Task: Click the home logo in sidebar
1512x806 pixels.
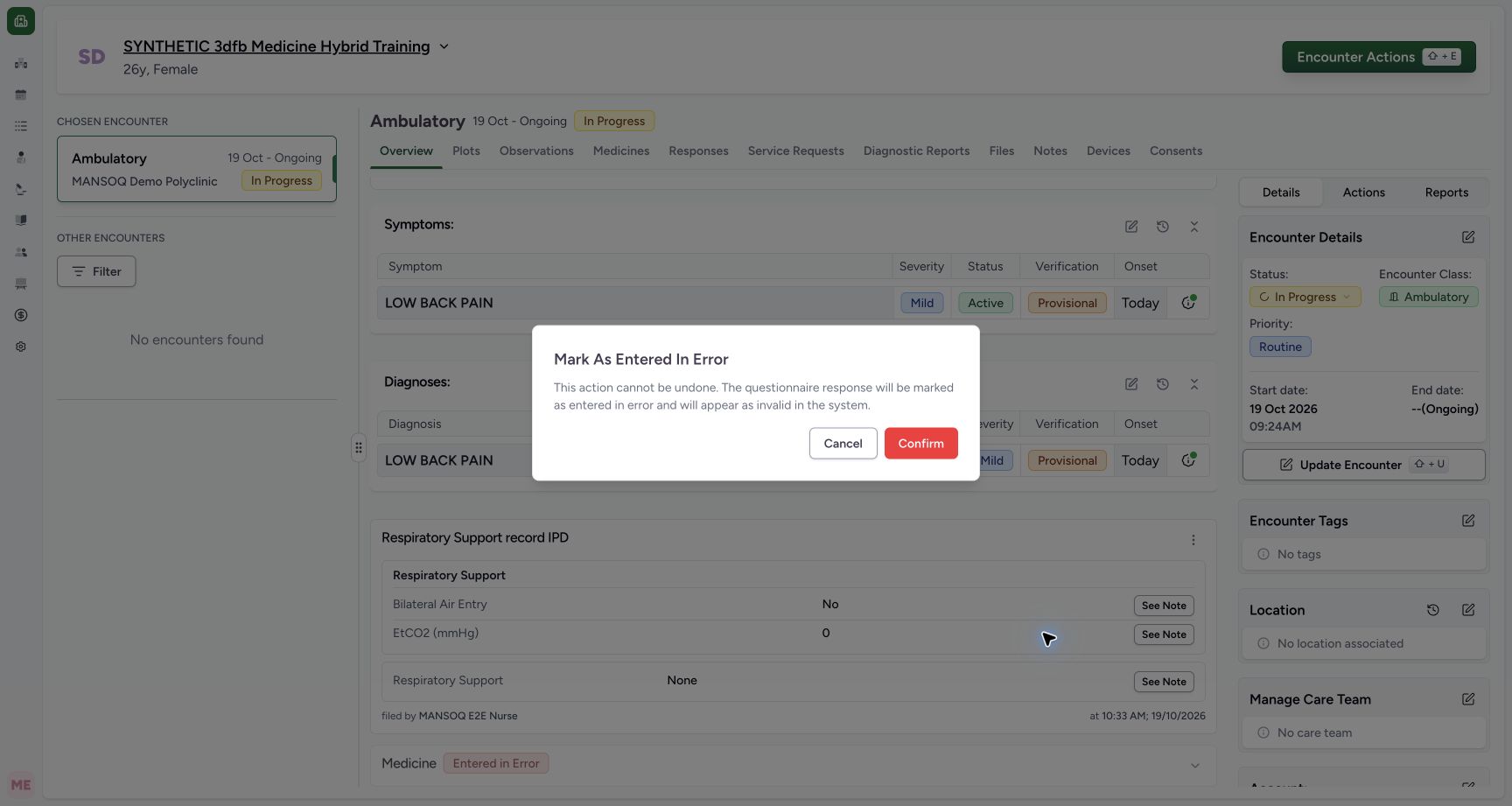Action: [x=21, y=21]
